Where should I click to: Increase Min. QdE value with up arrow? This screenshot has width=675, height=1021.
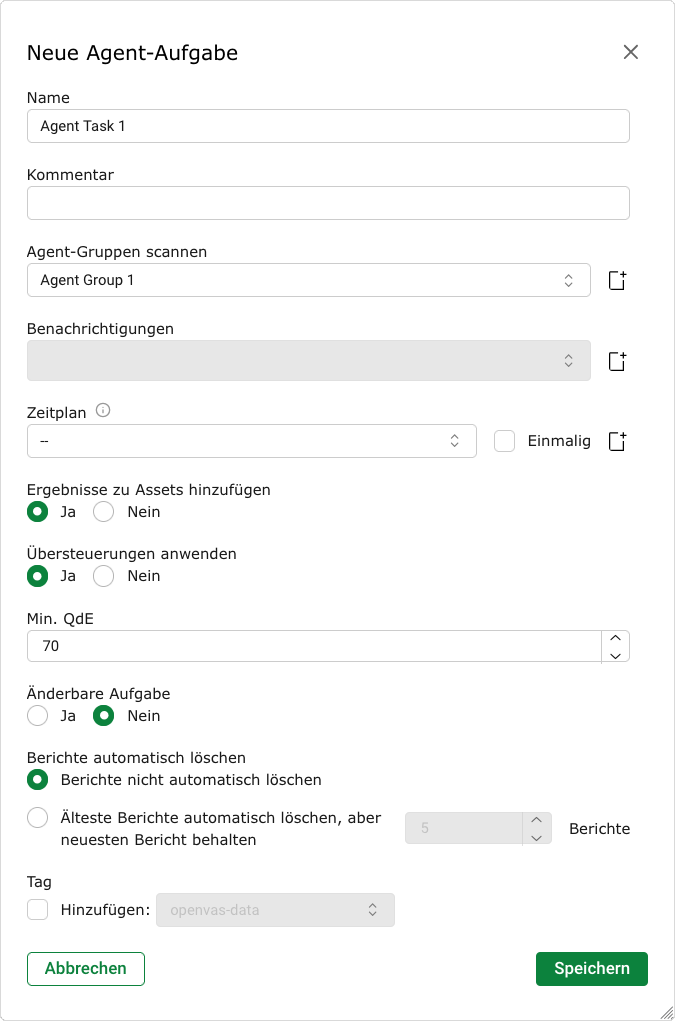click(x=616, y=638)
